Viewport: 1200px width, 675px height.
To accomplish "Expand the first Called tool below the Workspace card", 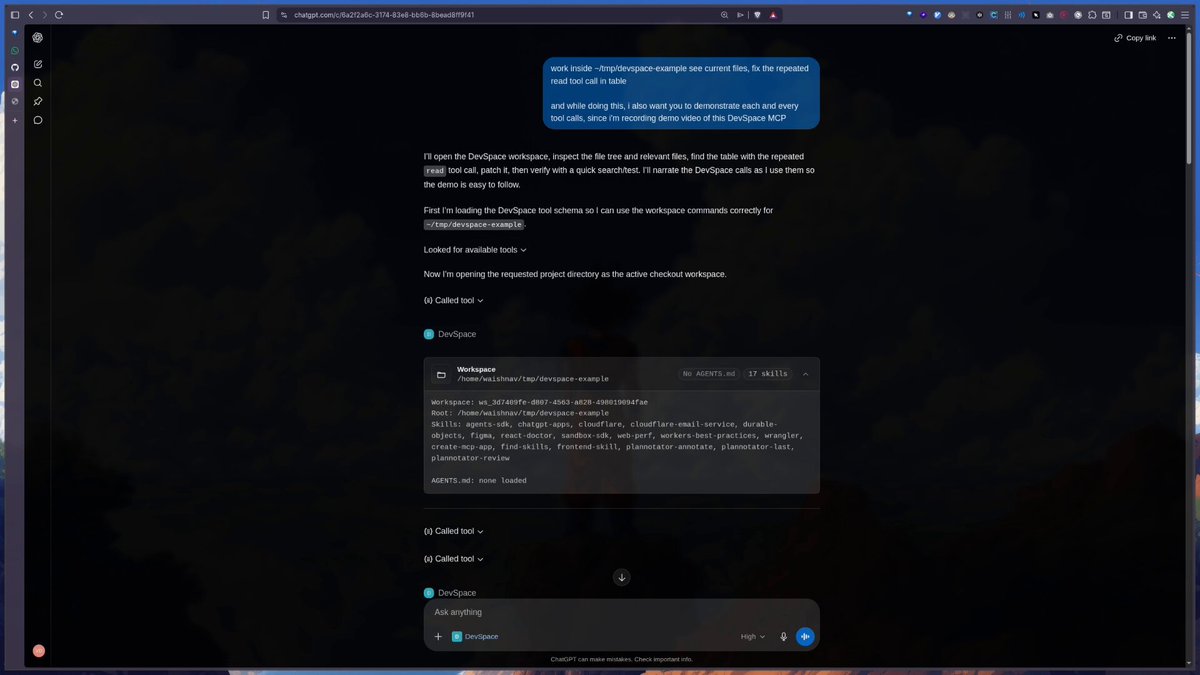I will tap(454, 531).
